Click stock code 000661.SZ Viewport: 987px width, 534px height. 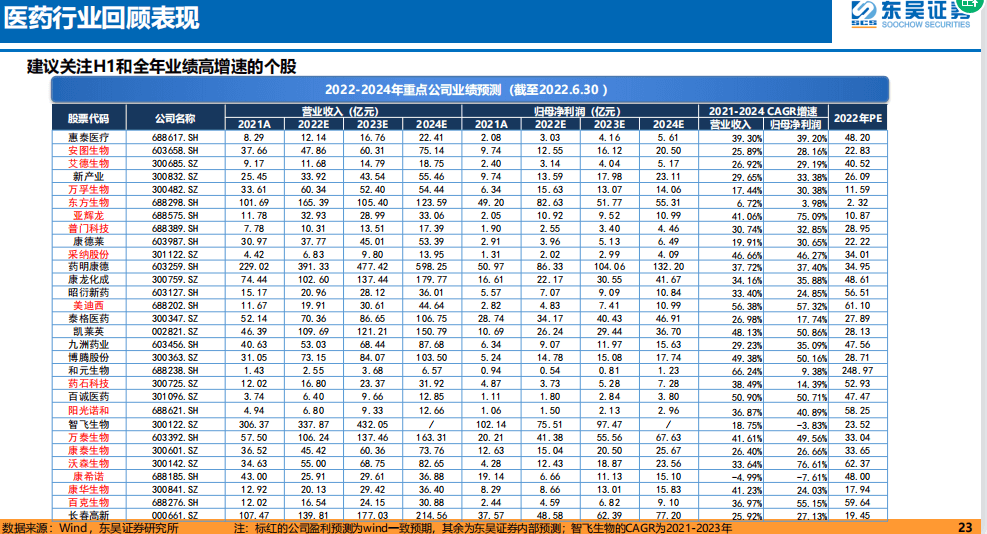pyautogui.click(x=175, y=515)
